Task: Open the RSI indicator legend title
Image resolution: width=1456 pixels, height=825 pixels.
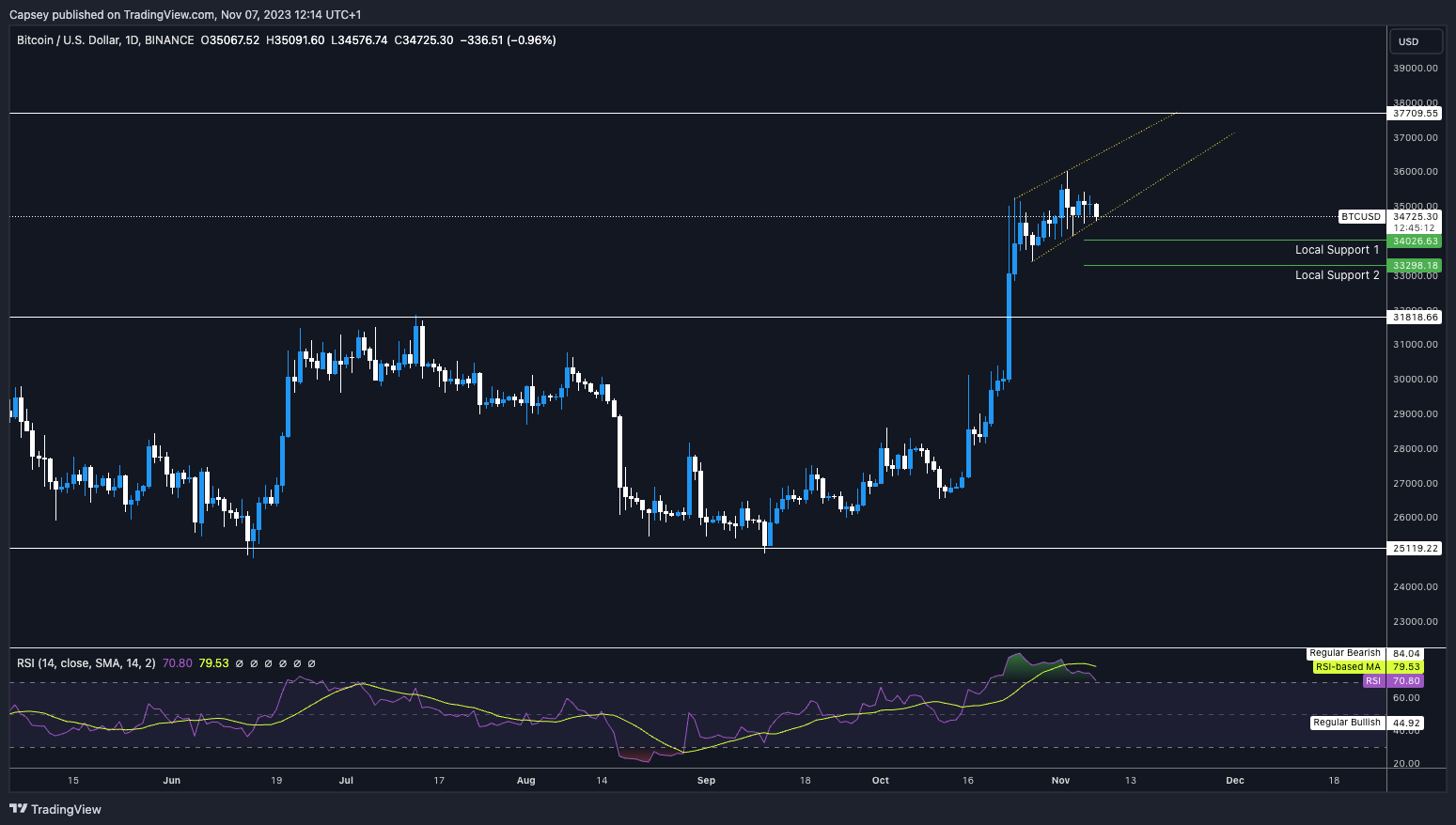Action: coord(86,663)
